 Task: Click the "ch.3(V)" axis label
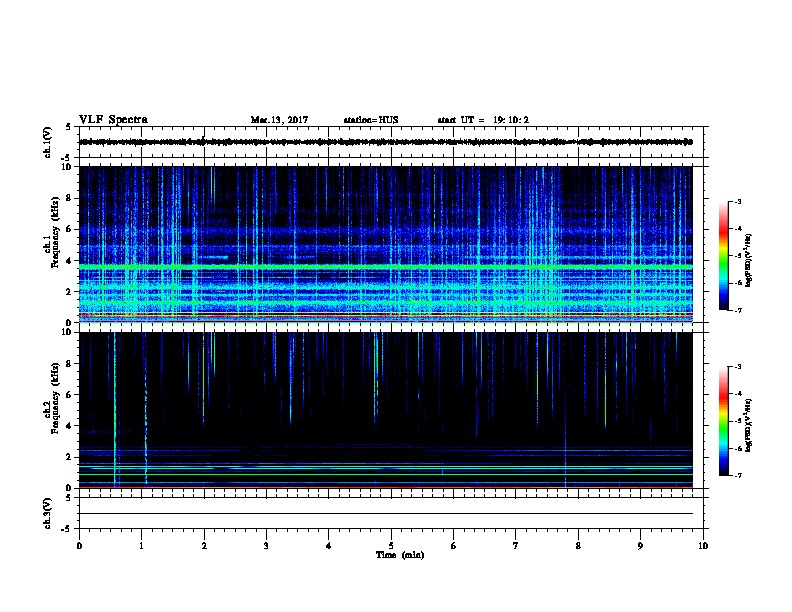48,513
